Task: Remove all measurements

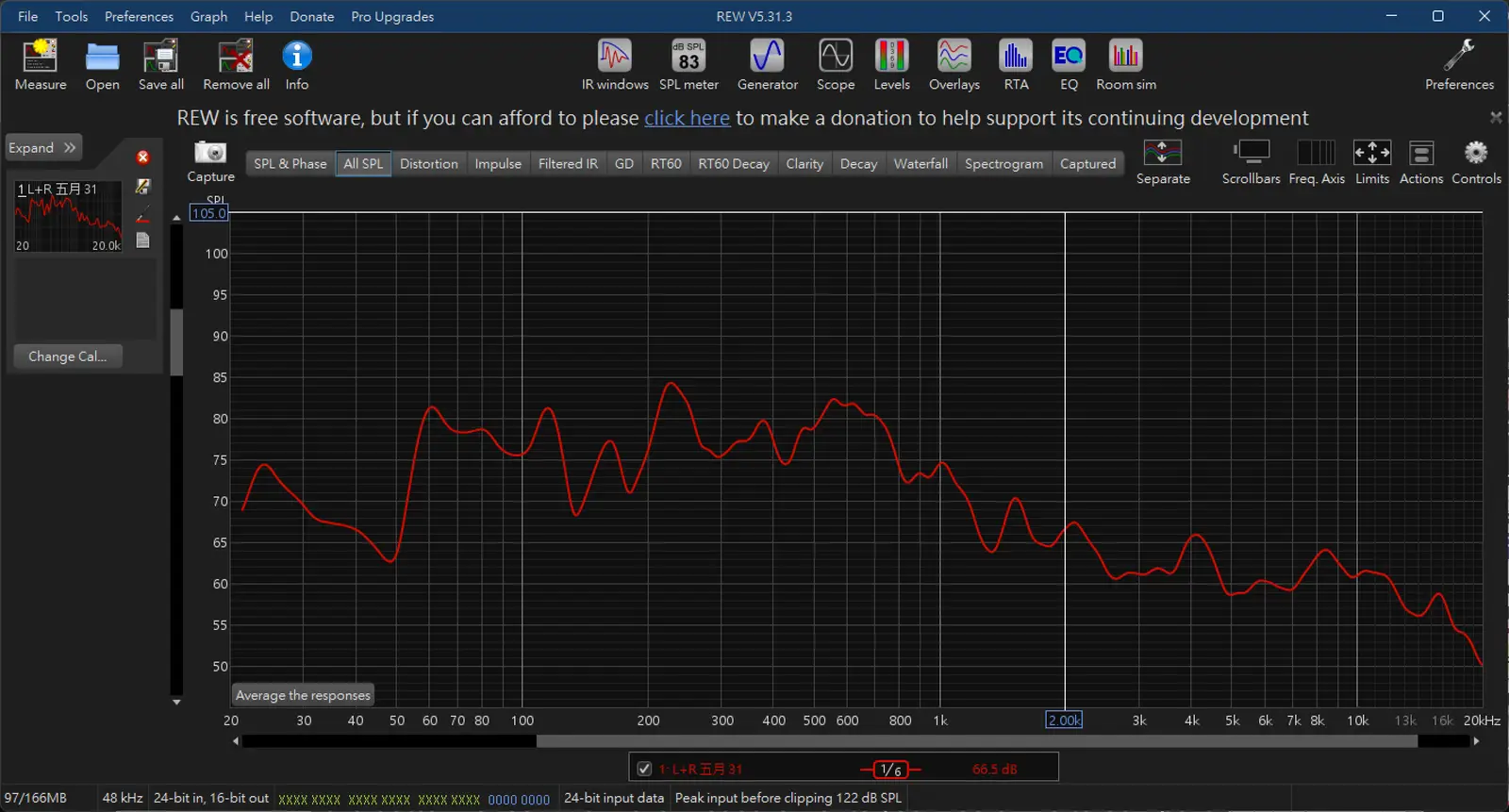Action: click(x=236, y=64)
